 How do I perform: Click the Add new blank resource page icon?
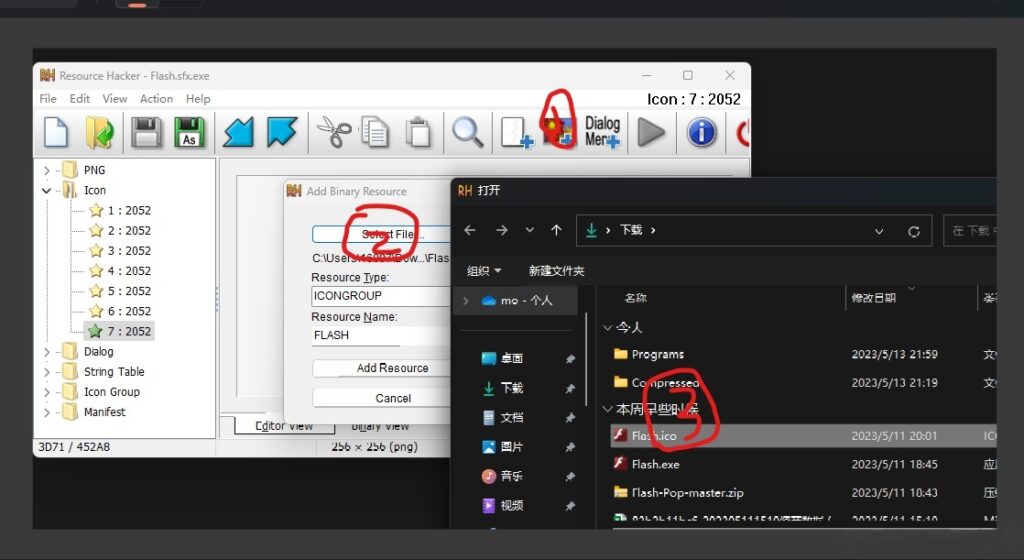coord(516,132)
